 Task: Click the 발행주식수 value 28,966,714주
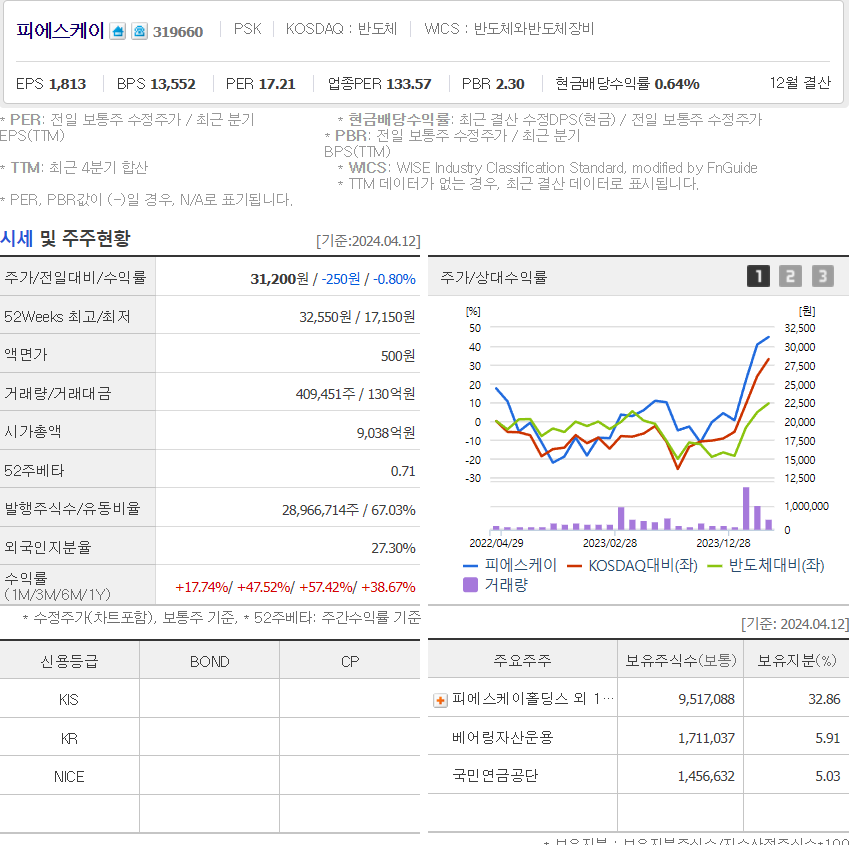(320, 510)
